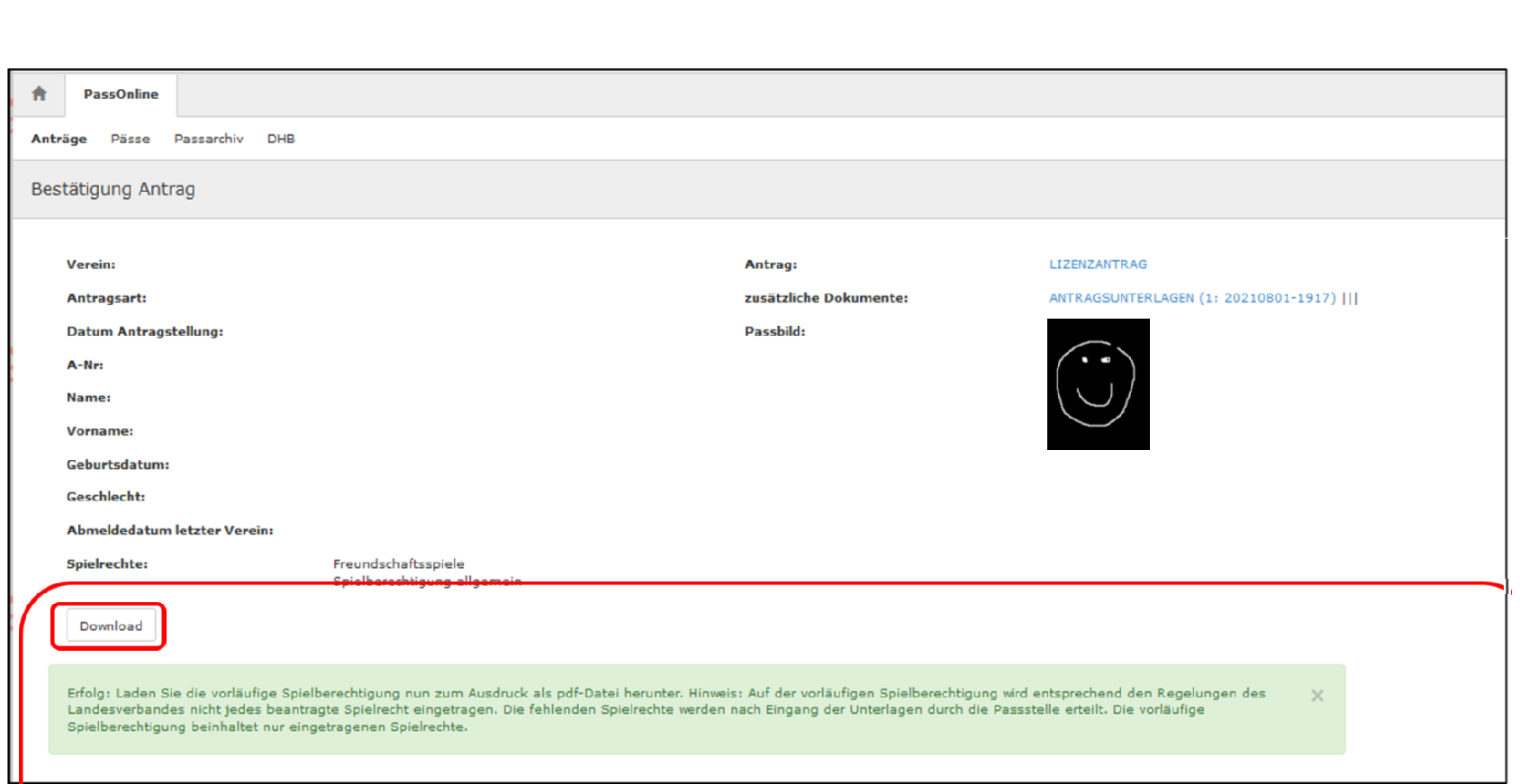Open the Passarchiv menu item
Viewport: 1520px width, 784px height.
pyautogui.click(x=209, y=139)
